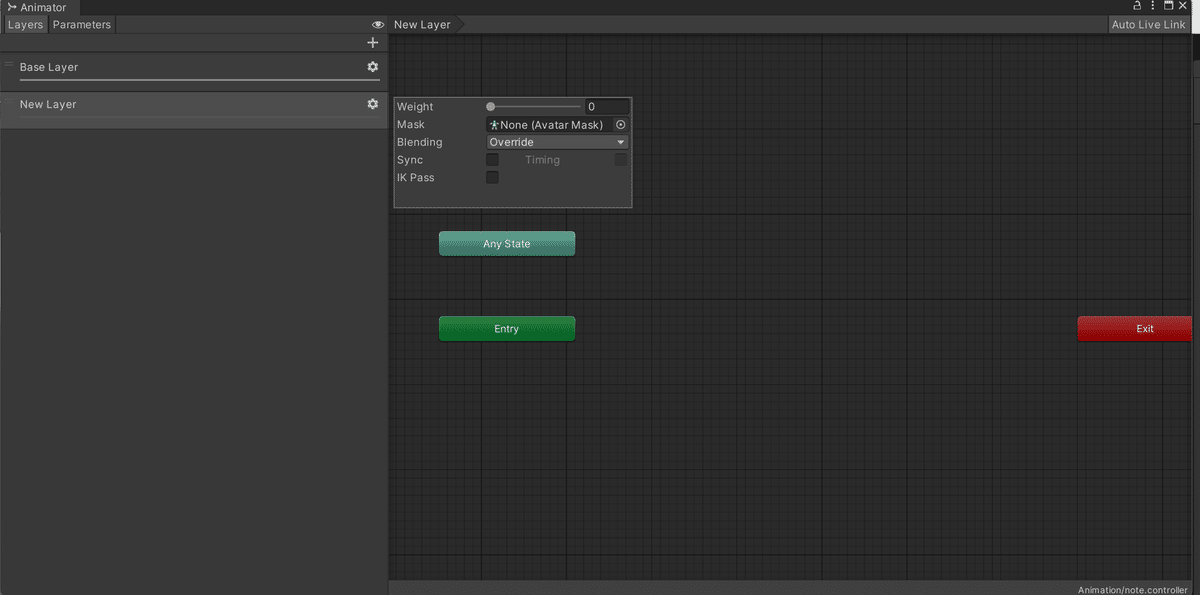Open settings gear for Base Layer
The height and width of the screenshot is (595, 1200).
tap(372, 67)
